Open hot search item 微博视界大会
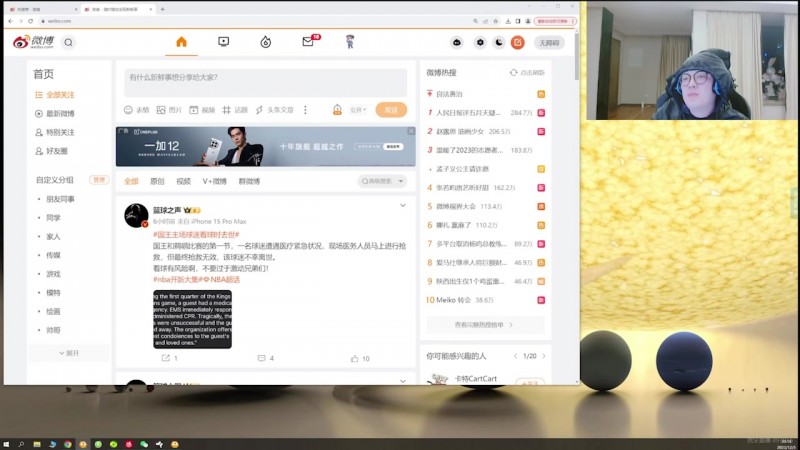The image size is (800, 450). coord(456,207)
